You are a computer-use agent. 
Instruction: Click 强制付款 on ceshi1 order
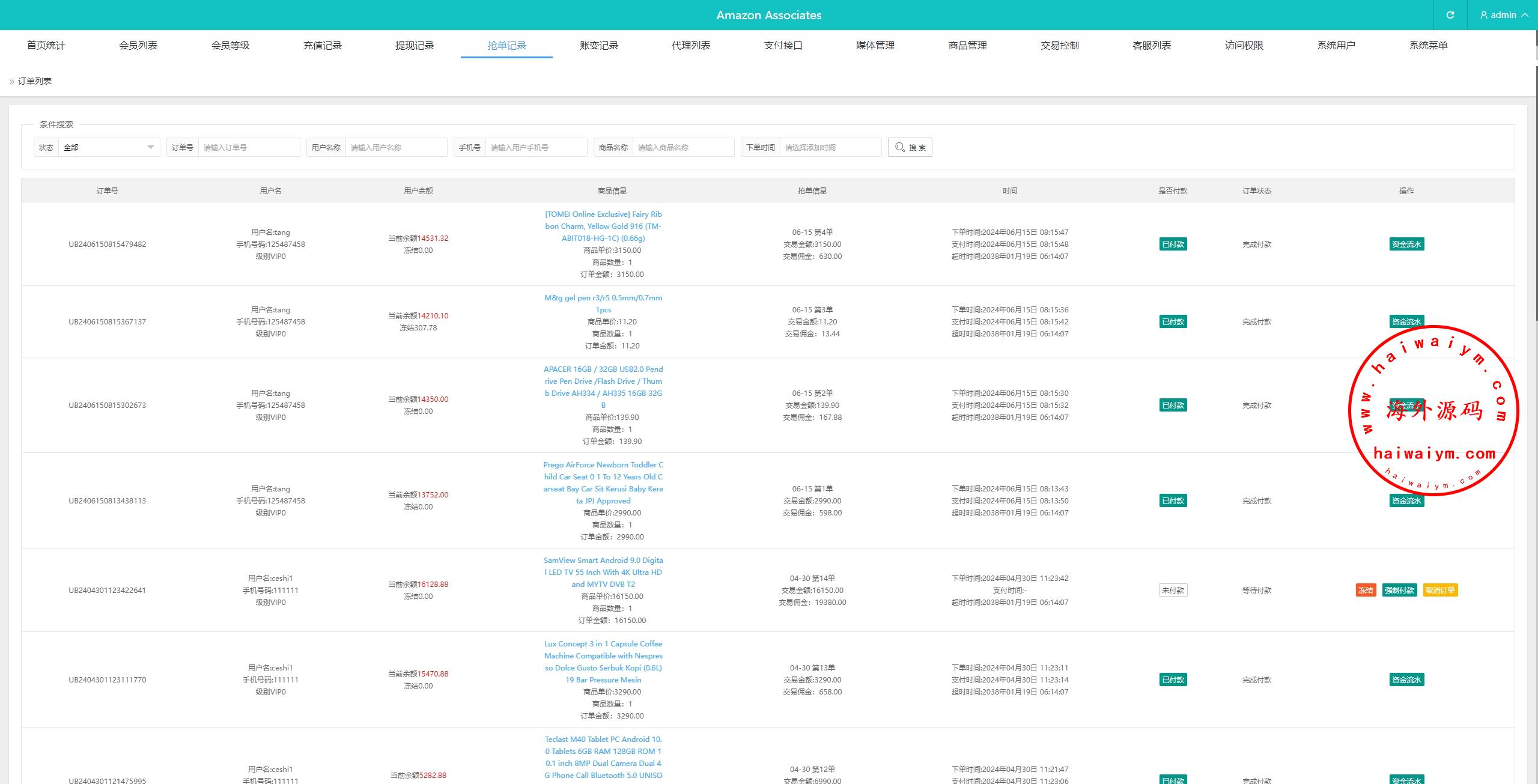pyautogui.click(x=1399, y=590)
